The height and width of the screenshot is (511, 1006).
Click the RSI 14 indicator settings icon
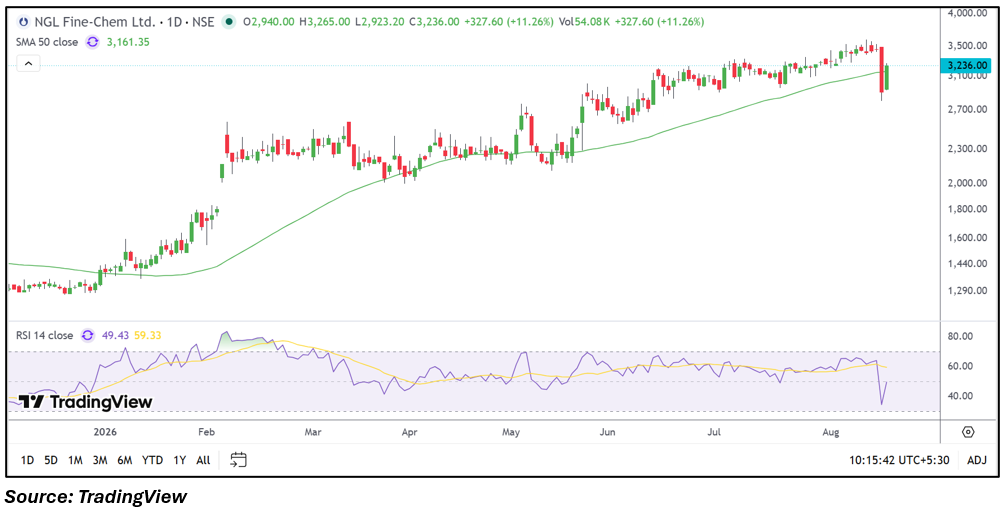click(x=87, y=335)
